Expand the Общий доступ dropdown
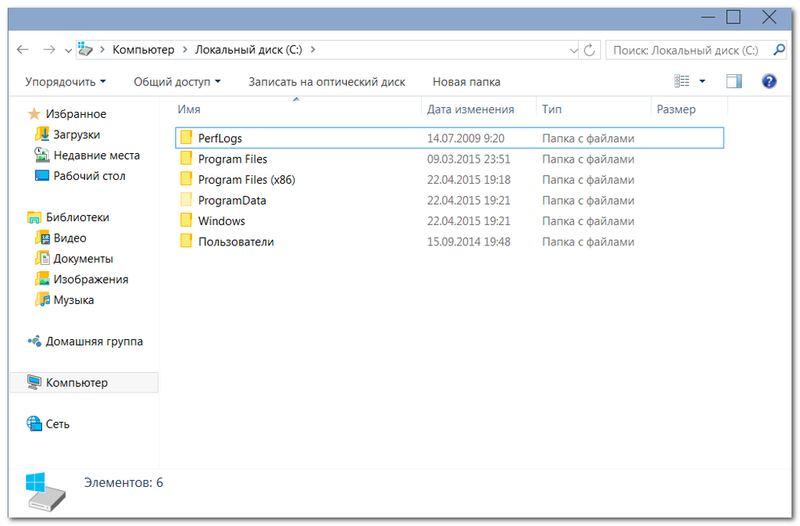 point(177,81)
